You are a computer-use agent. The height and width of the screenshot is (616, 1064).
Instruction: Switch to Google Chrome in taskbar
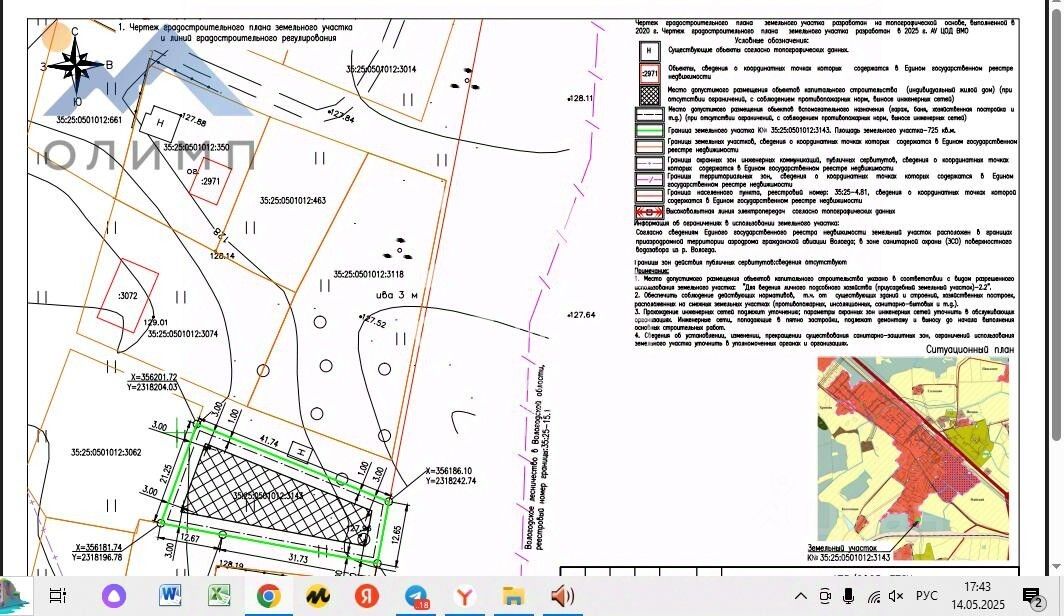[x=268, y=596]
